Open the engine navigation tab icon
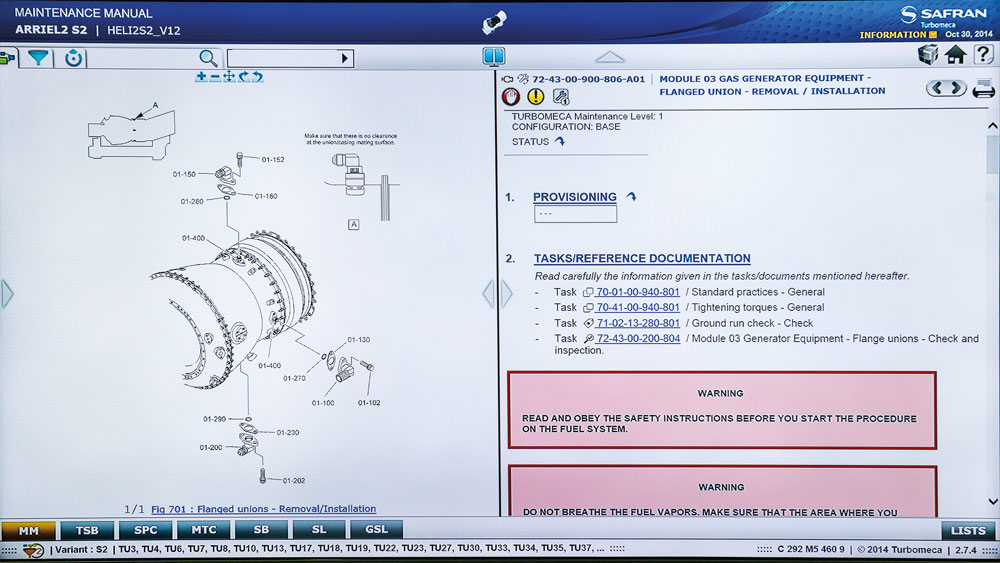The height and width of the screenshot is (563, 1000). pyautogui.click(x=6, y=58)
